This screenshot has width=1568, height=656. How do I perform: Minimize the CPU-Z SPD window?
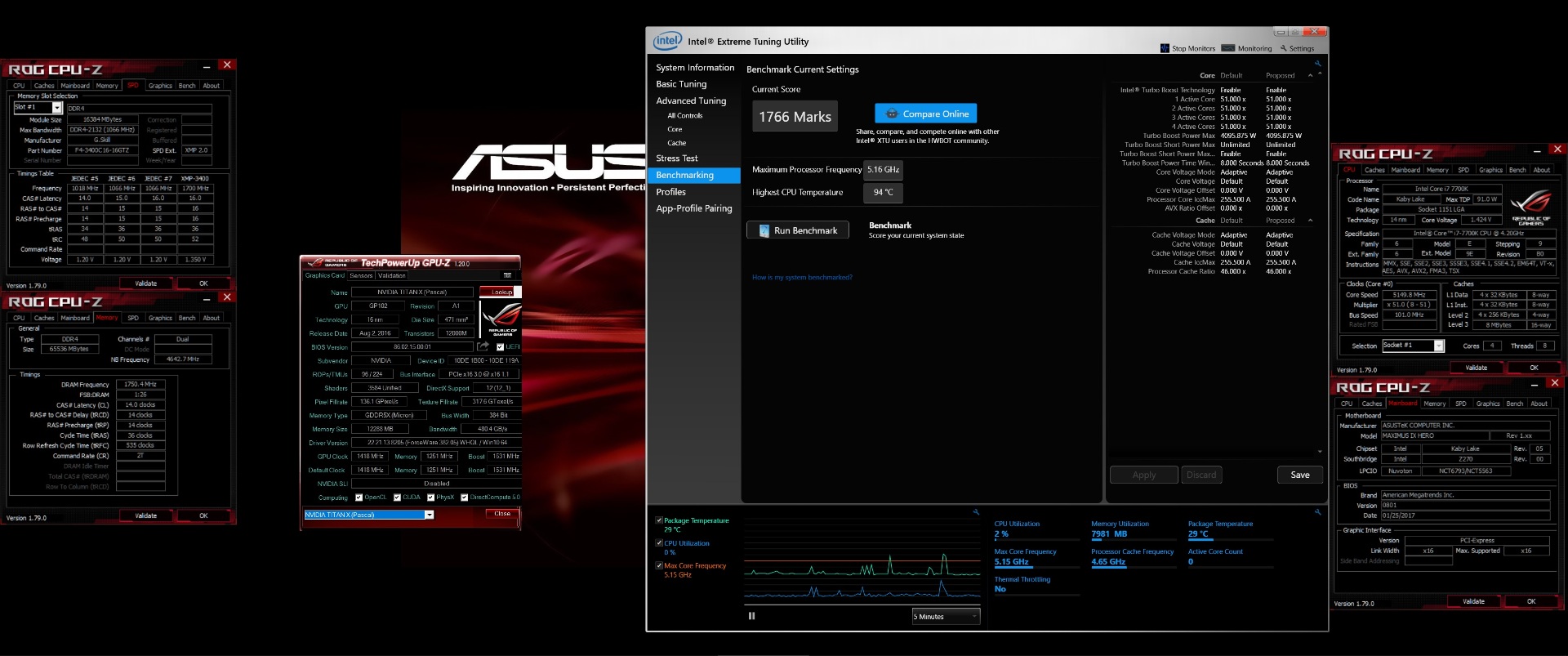(207, 66)
